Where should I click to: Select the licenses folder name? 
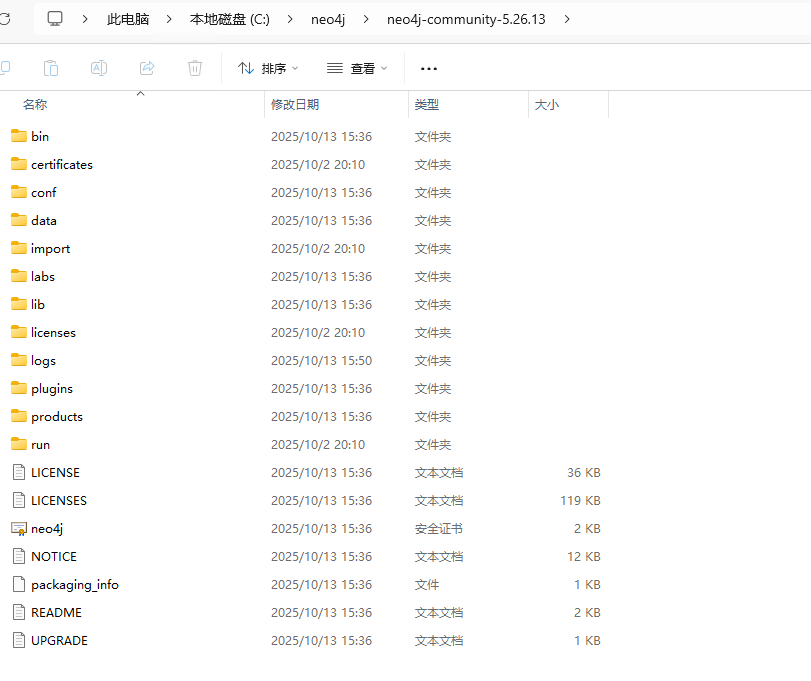(x=53, y=332)
